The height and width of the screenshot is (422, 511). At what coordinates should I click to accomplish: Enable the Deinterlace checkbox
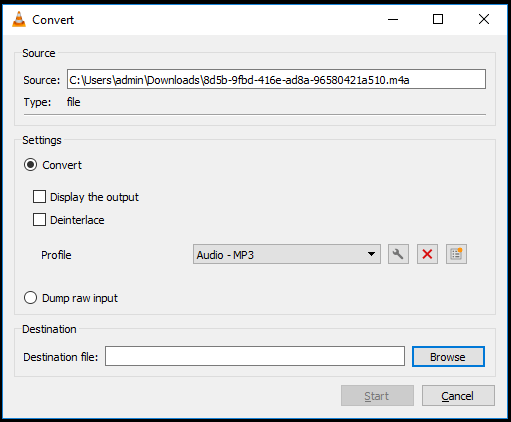click(x=39, y=220)
